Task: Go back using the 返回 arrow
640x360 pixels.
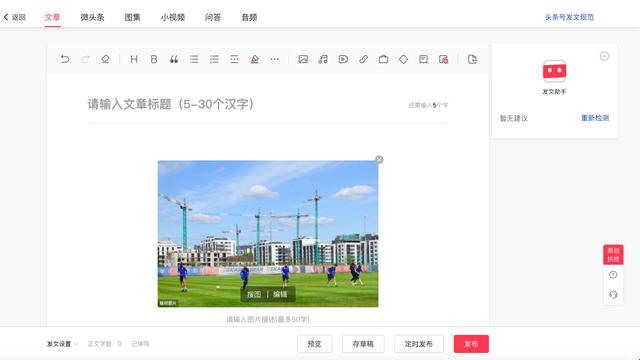Action: [15, 17]
